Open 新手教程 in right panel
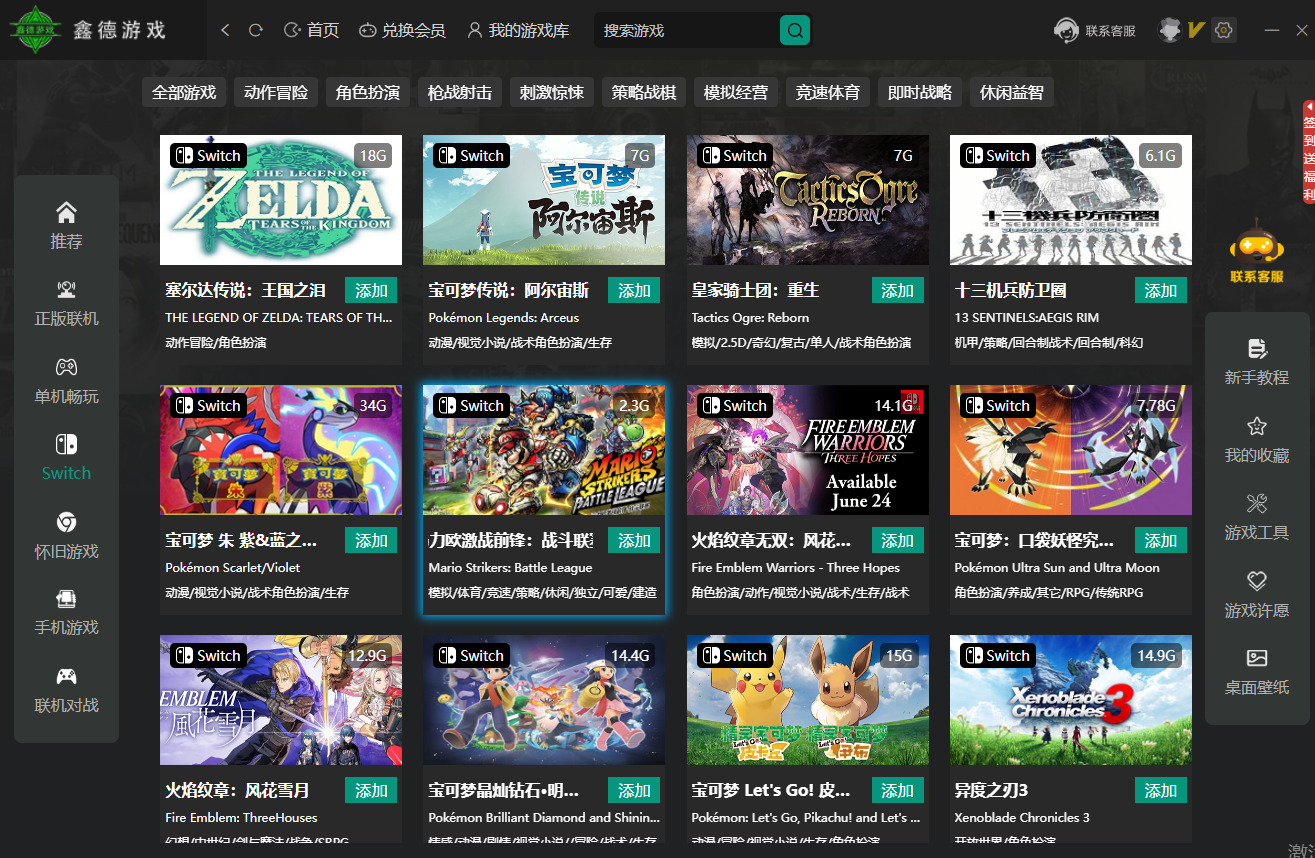This screenshot has height=858, width=1315. click(1257, 362)
